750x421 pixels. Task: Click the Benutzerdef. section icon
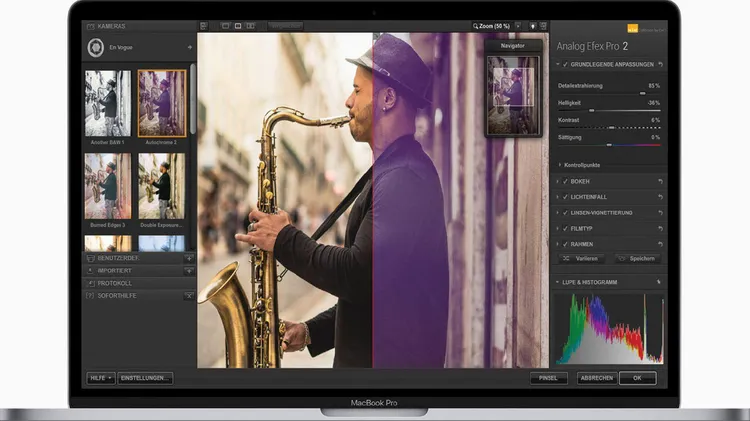coord(90,258)
